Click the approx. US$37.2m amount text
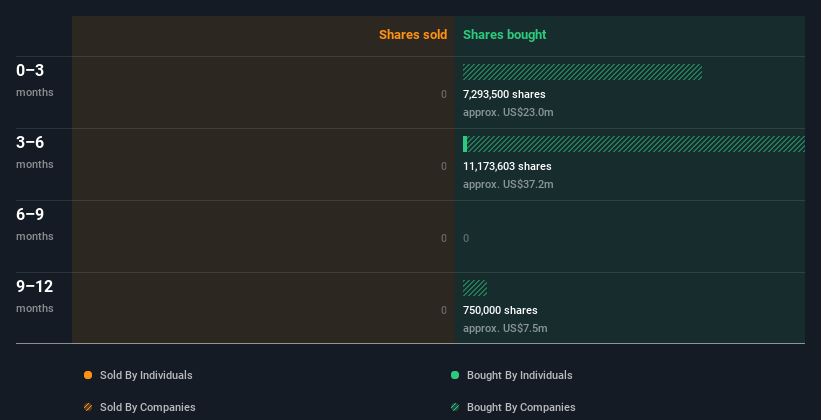821x420 pixels. pyautogui.click(x=508, y=184)
